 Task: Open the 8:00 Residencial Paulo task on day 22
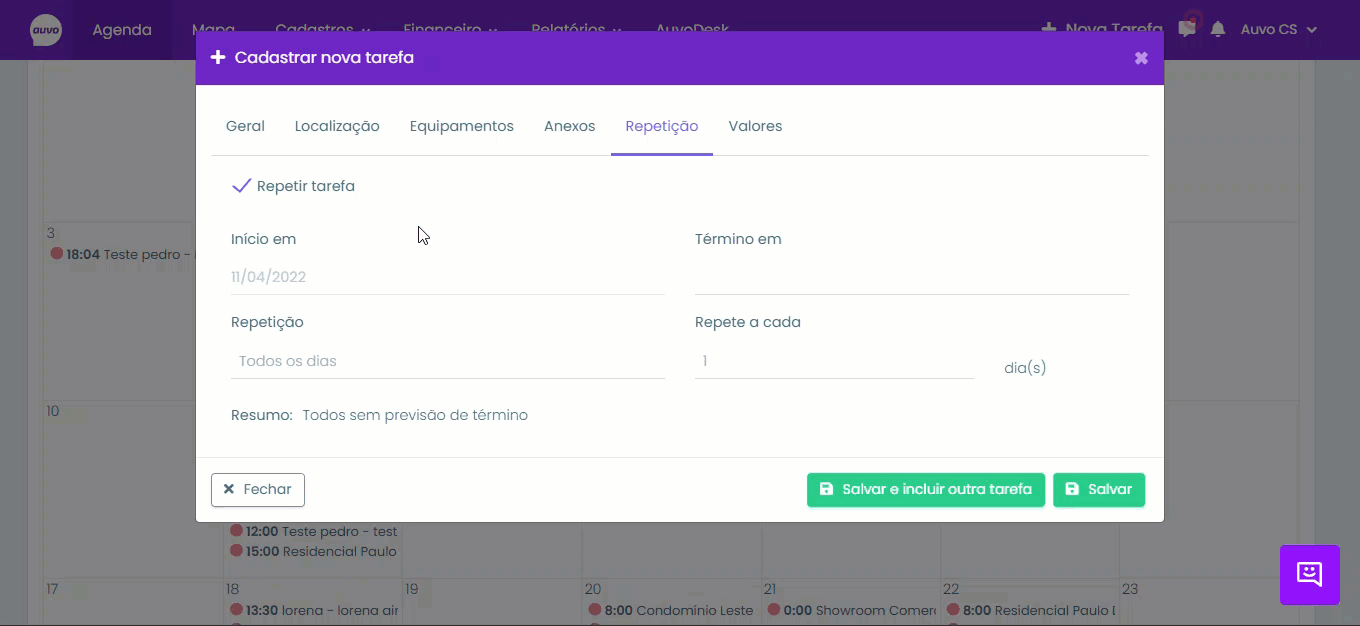[1031, 610]
